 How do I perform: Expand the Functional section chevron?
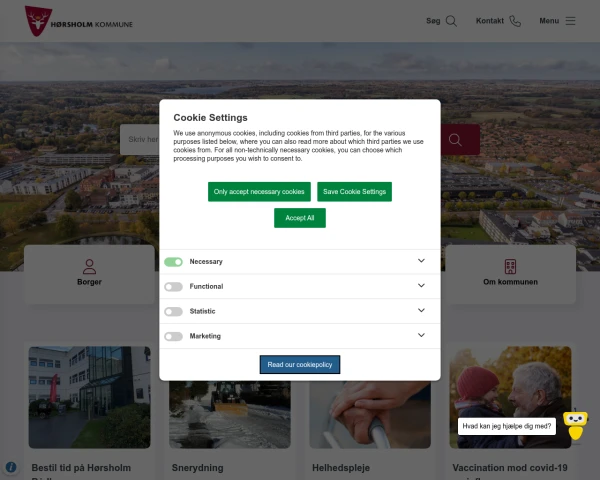click(x=421, y=286)
